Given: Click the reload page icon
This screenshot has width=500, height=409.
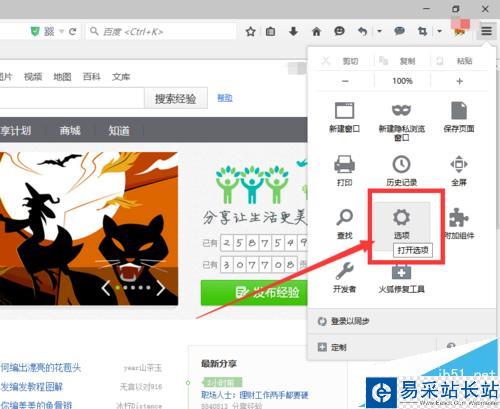Looking at the screenshot, I should 72,32.
